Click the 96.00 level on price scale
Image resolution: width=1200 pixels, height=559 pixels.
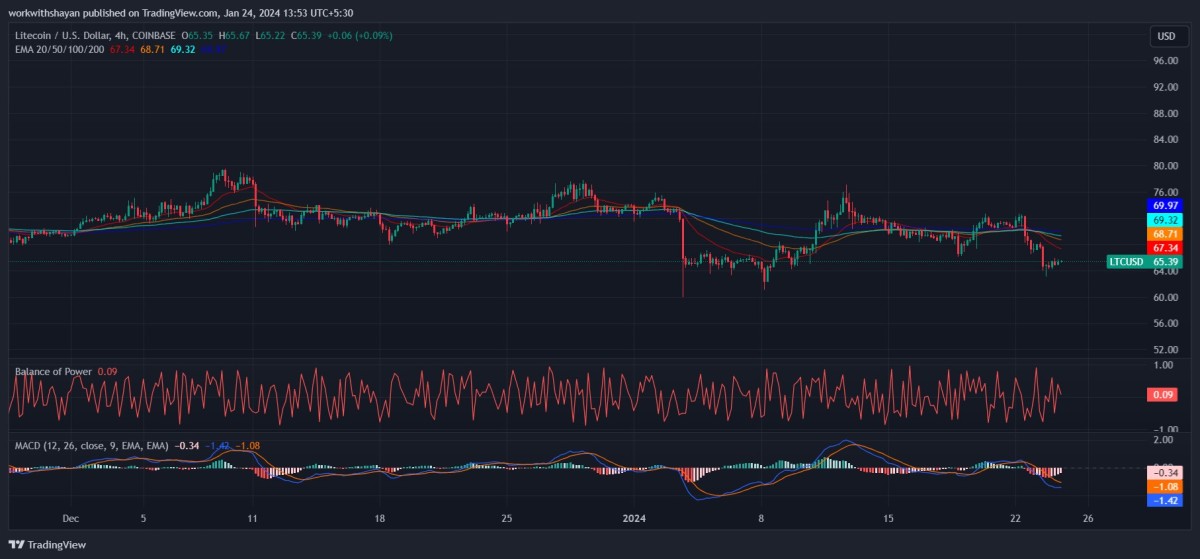(1164, 61)
